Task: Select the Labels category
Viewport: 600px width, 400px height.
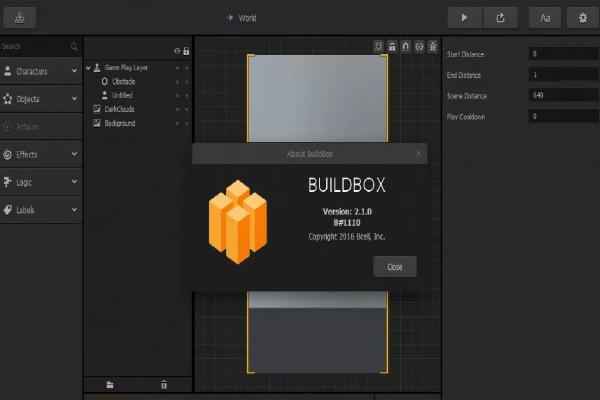Action: [41, 210]
